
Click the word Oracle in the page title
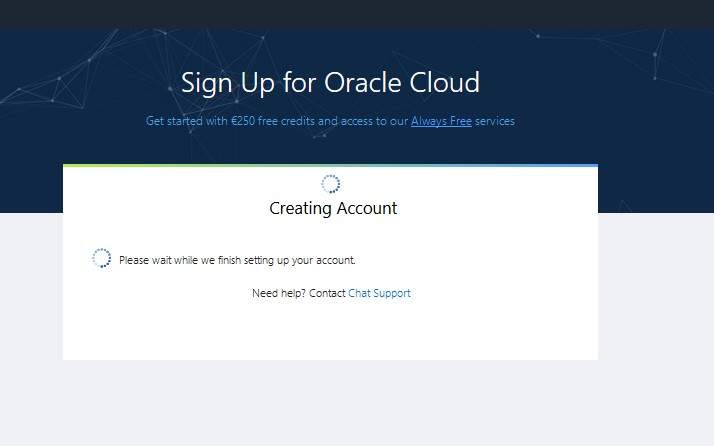coord(364,82)
